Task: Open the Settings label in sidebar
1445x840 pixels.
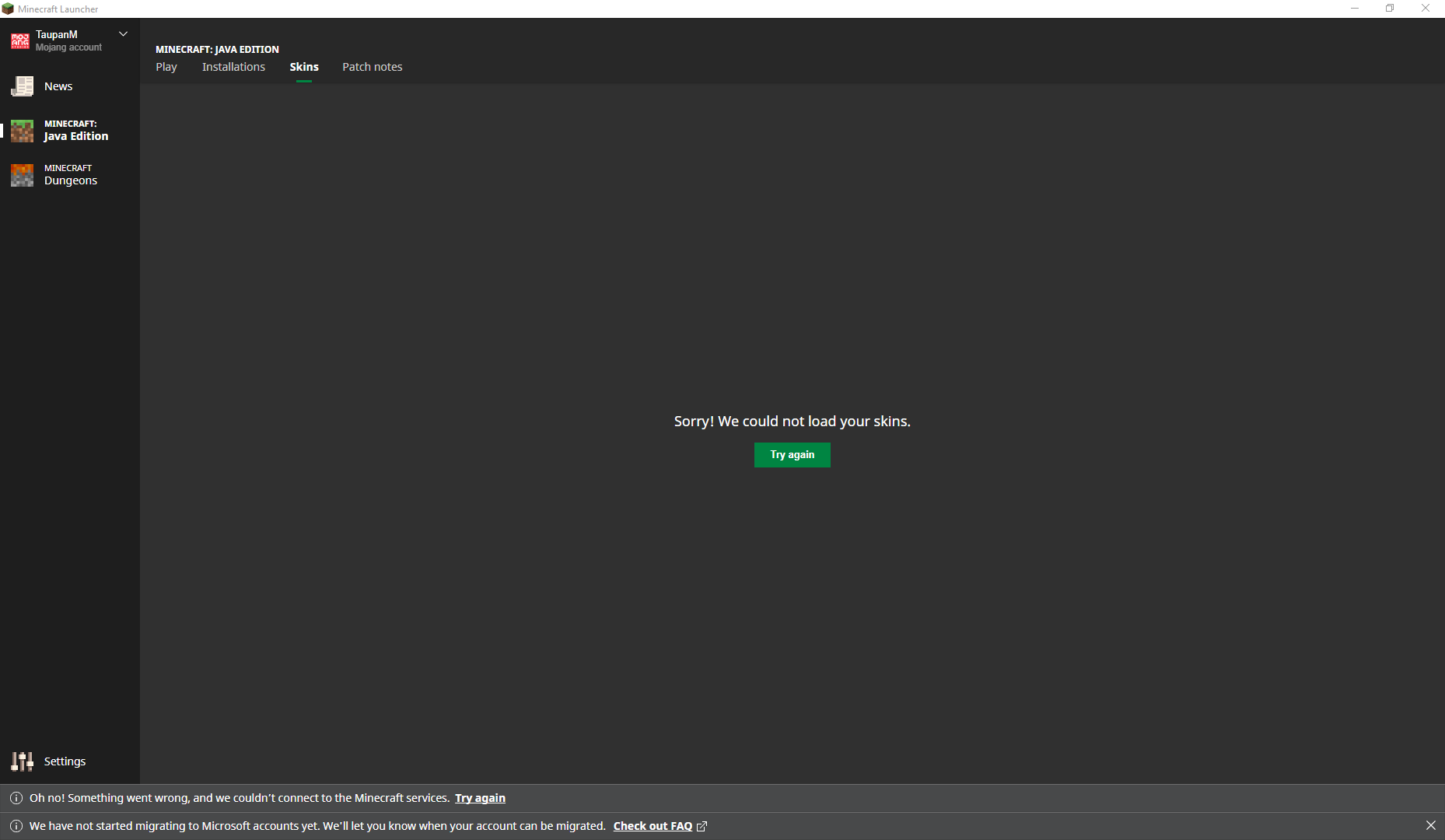Action: (65, 761)
